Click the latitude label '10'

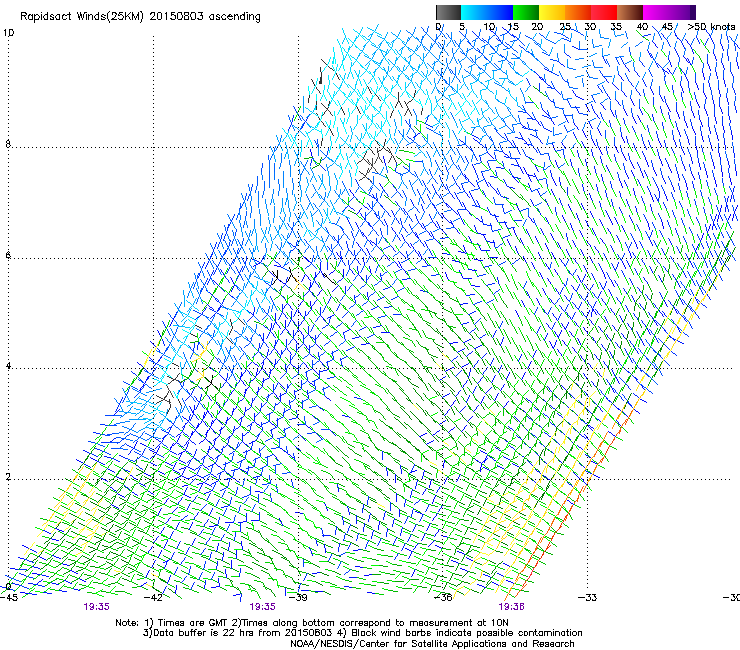[8, 33]
